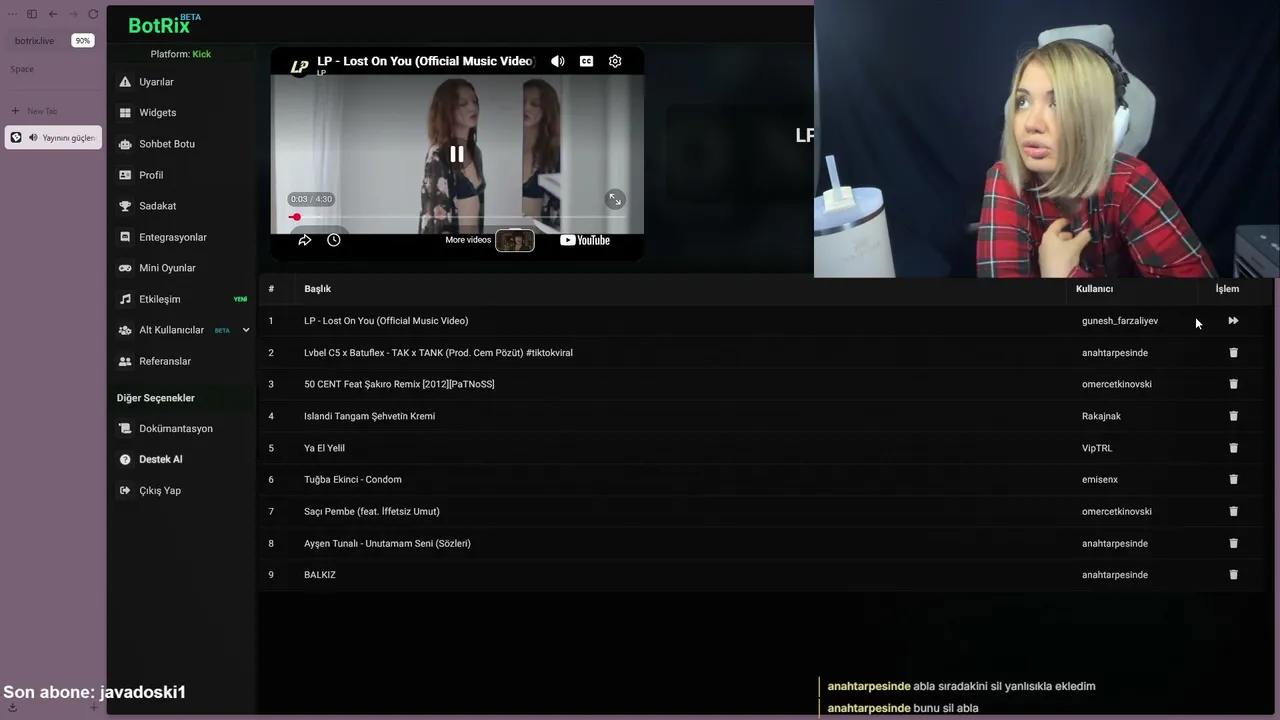
Task: Open YouTube player settings gear
Action: (615, 61)
